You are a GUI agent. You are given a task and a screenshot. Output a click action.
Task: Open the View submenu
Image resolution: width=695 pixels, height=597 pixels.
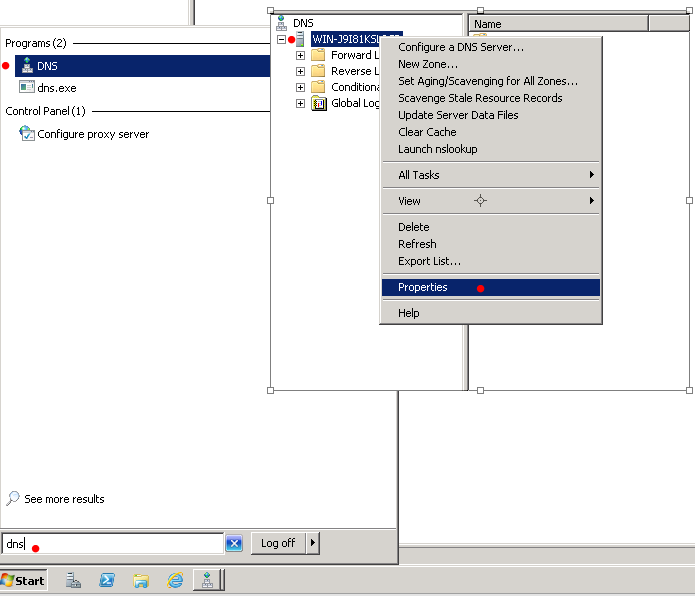click(491, 201)
